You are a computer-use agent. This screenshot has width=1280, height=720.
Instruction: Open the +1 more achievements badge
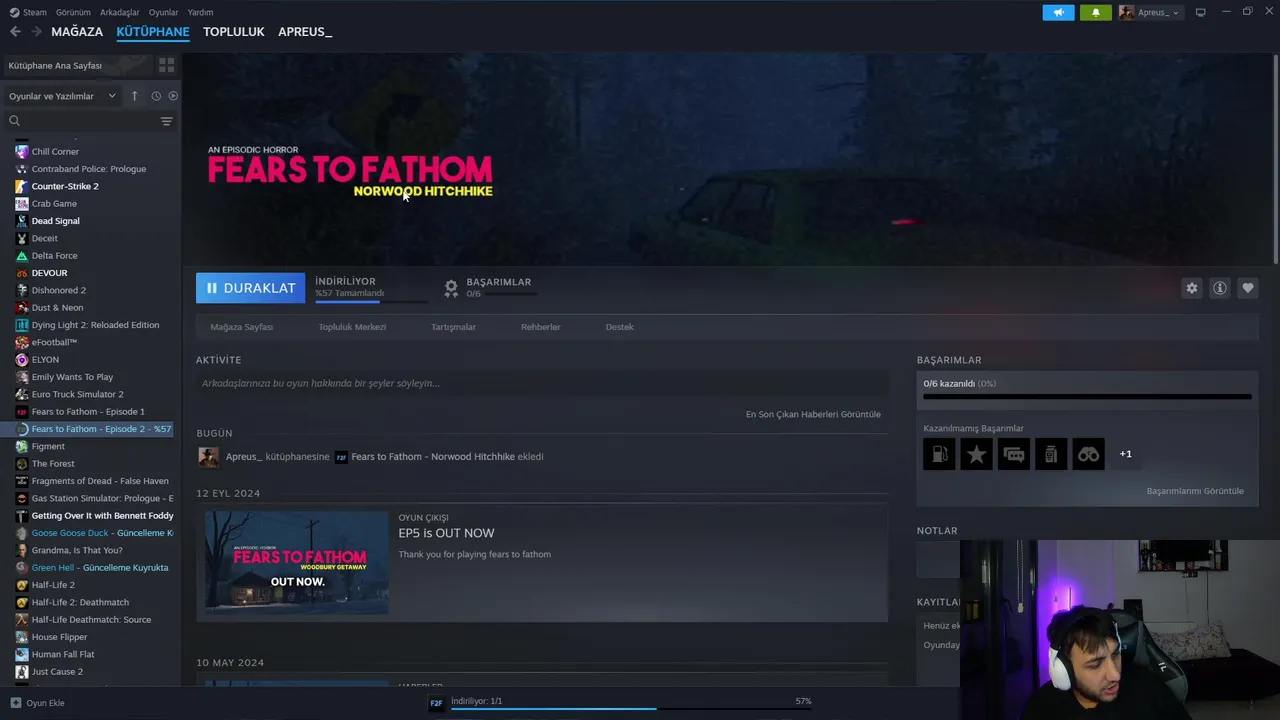(1126, 454)
